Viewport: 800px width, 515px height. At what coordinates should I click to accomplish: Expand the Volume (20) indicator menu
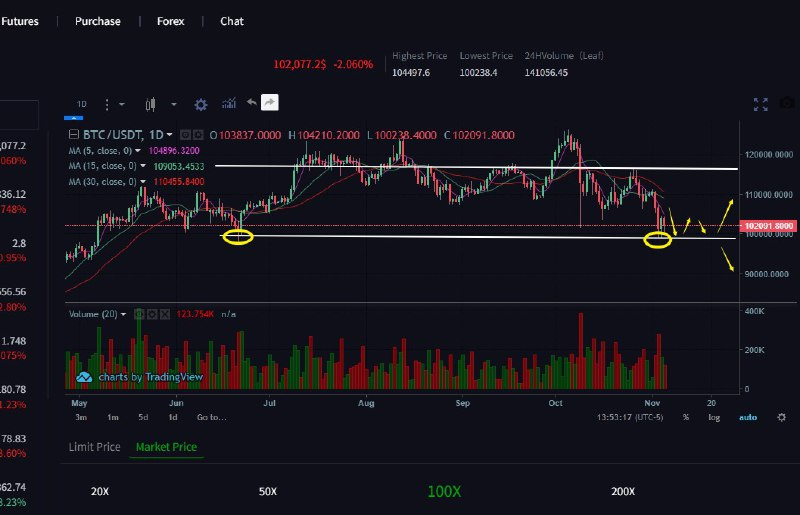[123, 314]
